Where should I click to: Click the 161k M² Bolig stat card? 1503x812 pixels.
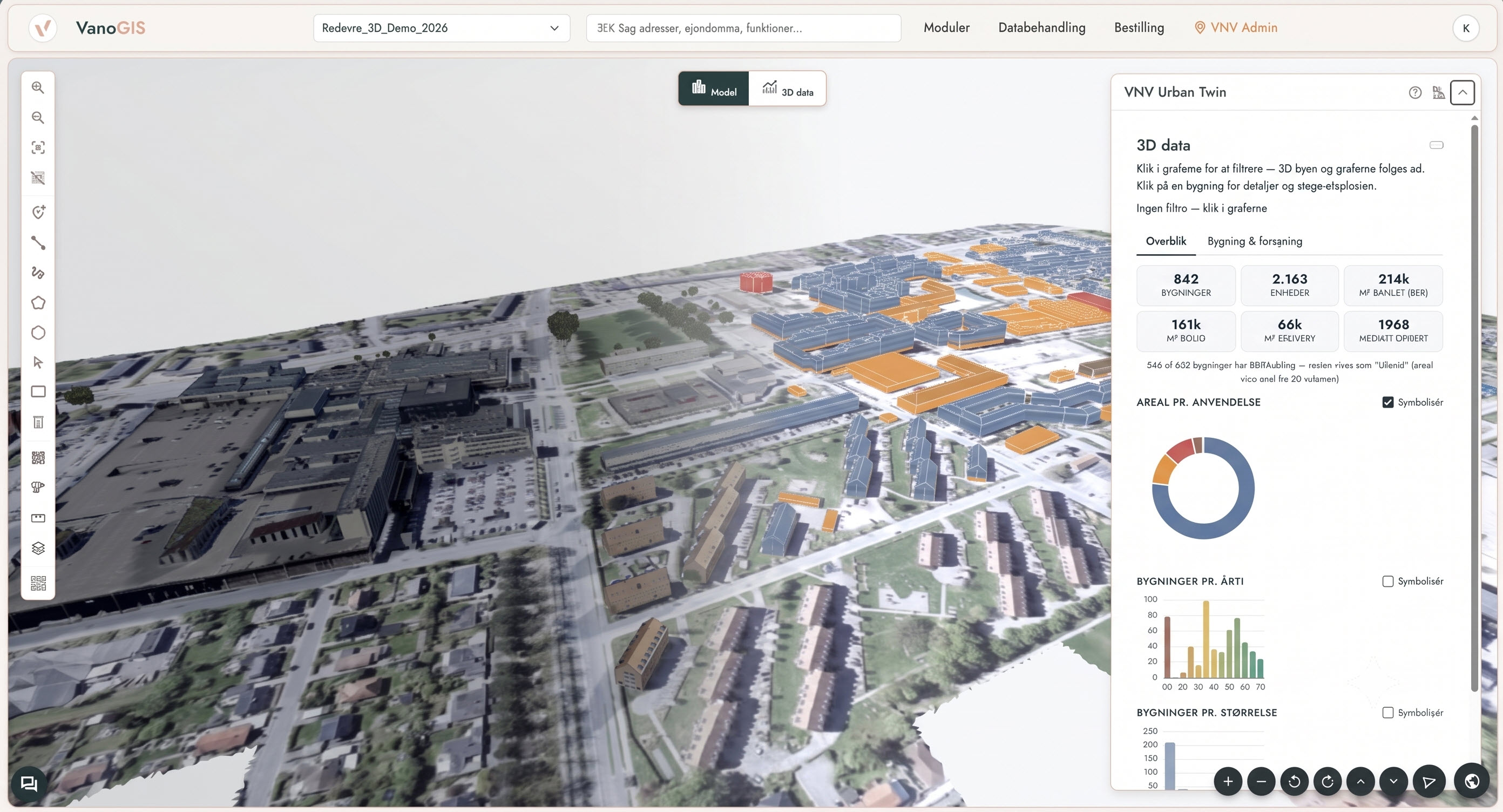[1186, 331]
